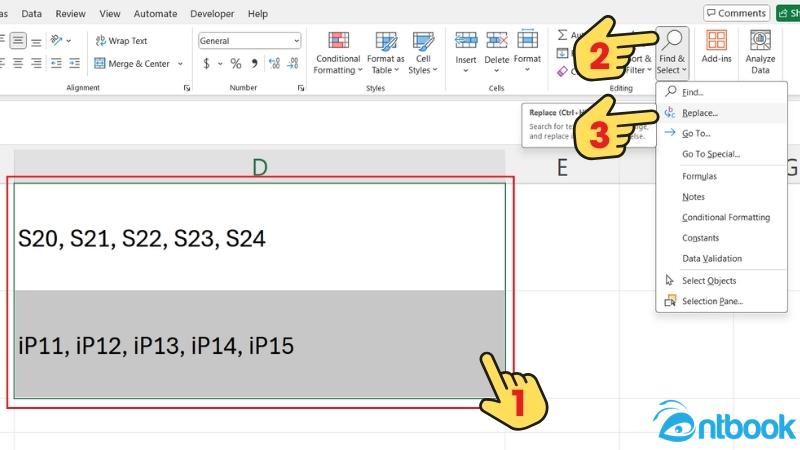Open Add-ins
This screenshot has width=800, height=450.
716,47
